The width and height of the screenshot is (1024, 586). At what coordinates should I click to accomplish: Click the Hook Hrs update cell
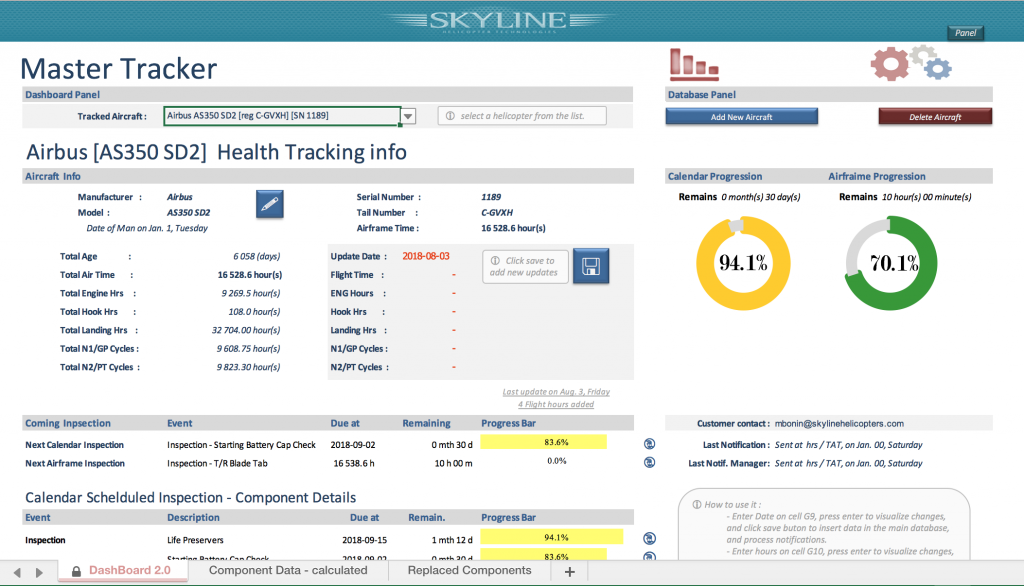tap(453, 312)
